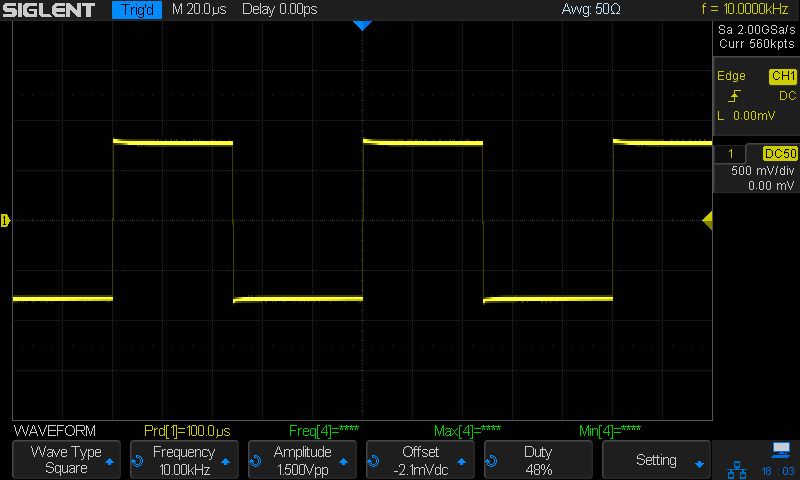Image resolution: width=800 pixels, height=480 pixels.
Task: Click the Duty rotary knob icon
Action: coord(491,461)
